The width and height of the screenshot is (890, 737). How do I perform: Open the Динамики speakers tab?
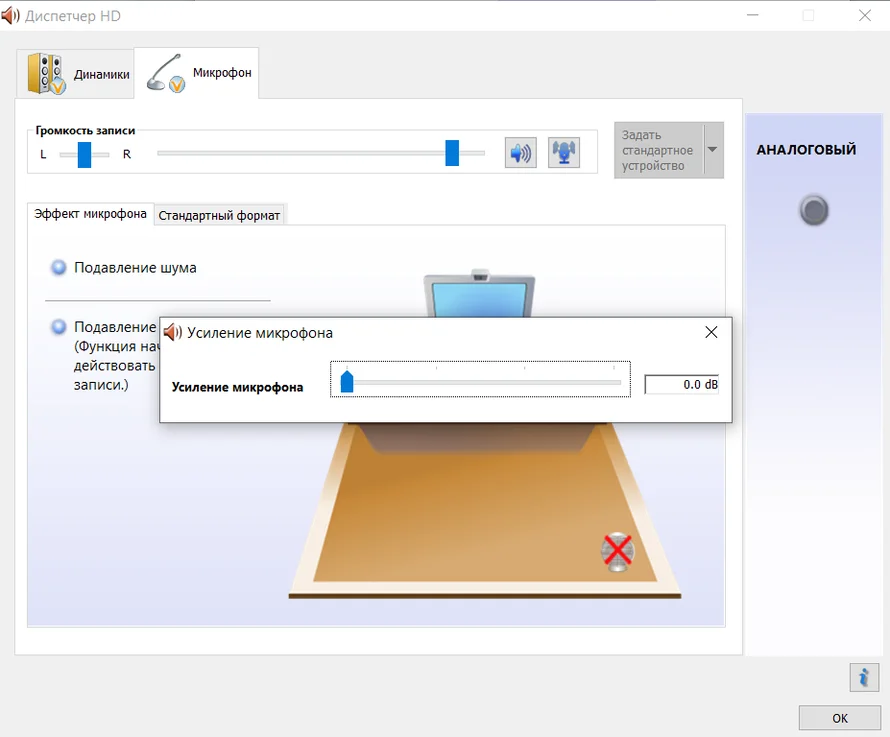(75, 74)
